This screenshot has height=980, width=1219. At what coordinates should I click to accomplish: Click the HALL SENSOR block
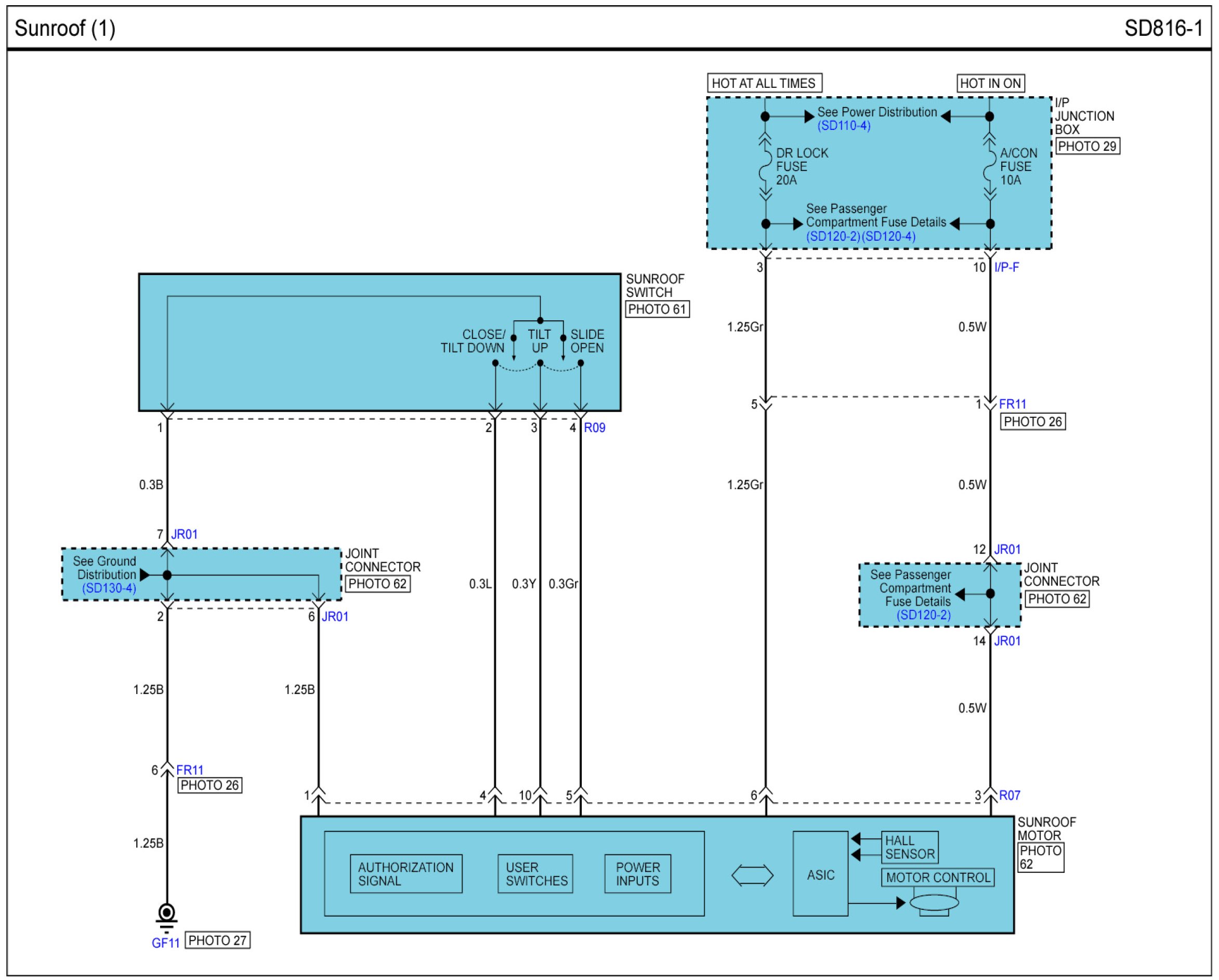[909, 847]
